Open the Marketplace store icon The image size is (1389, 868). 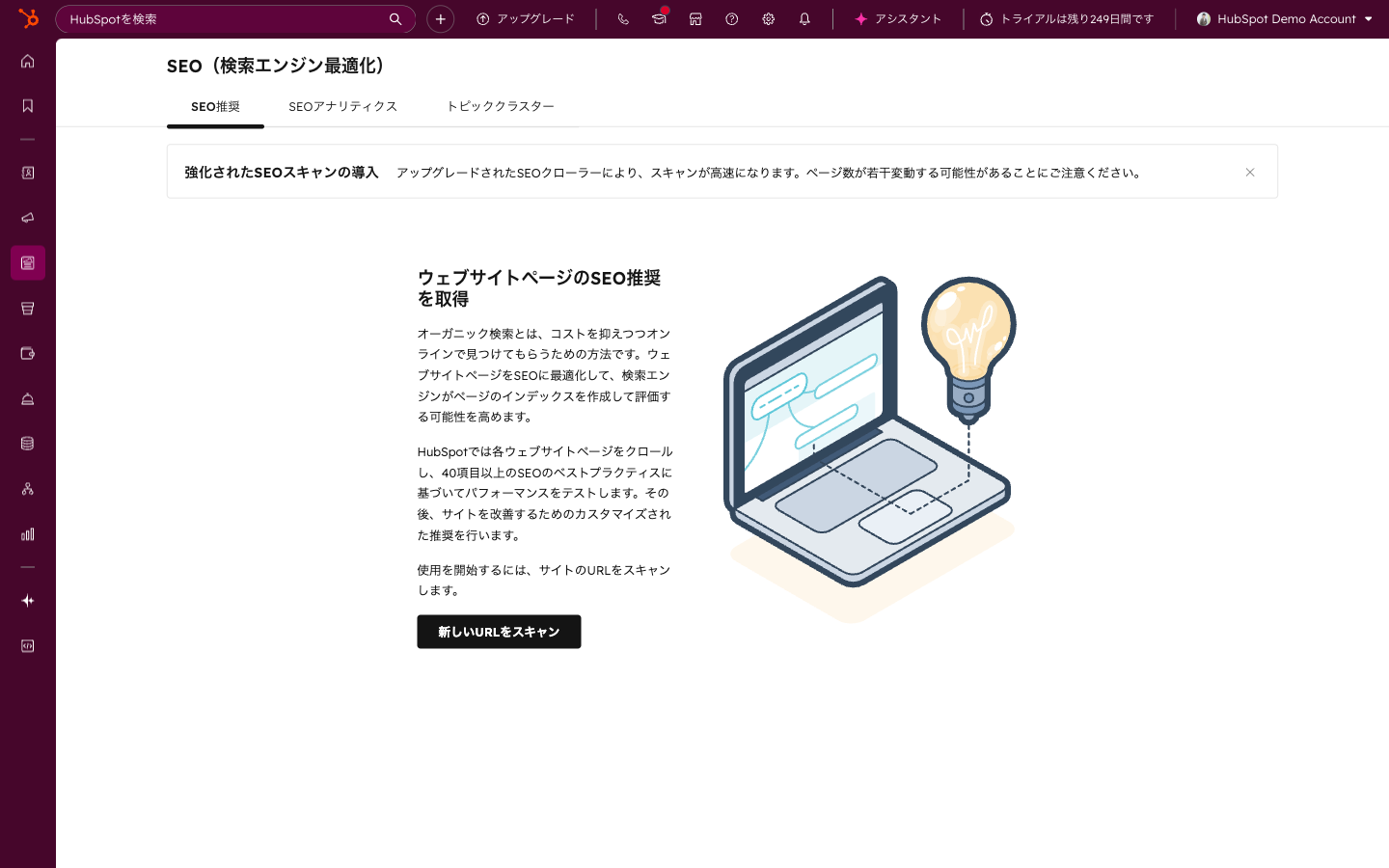pos(695,18)
